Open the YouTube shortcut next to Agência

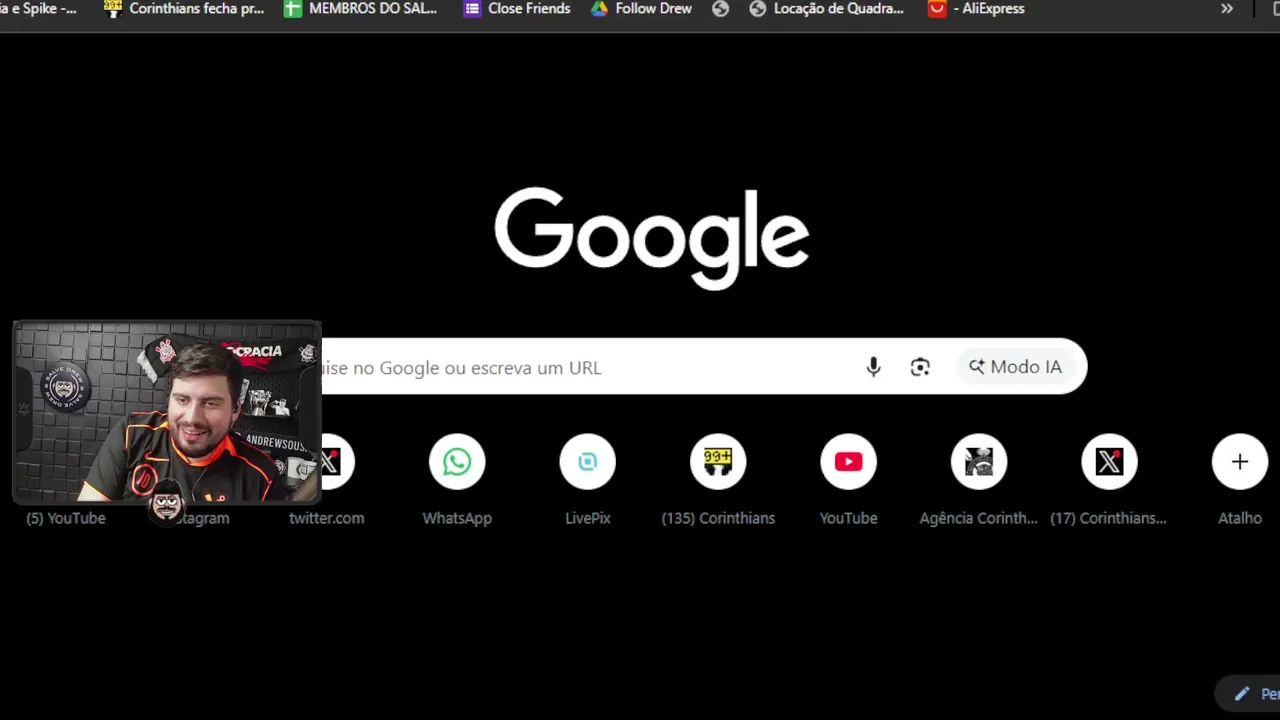pyautogui.click(x=848, y=462)
